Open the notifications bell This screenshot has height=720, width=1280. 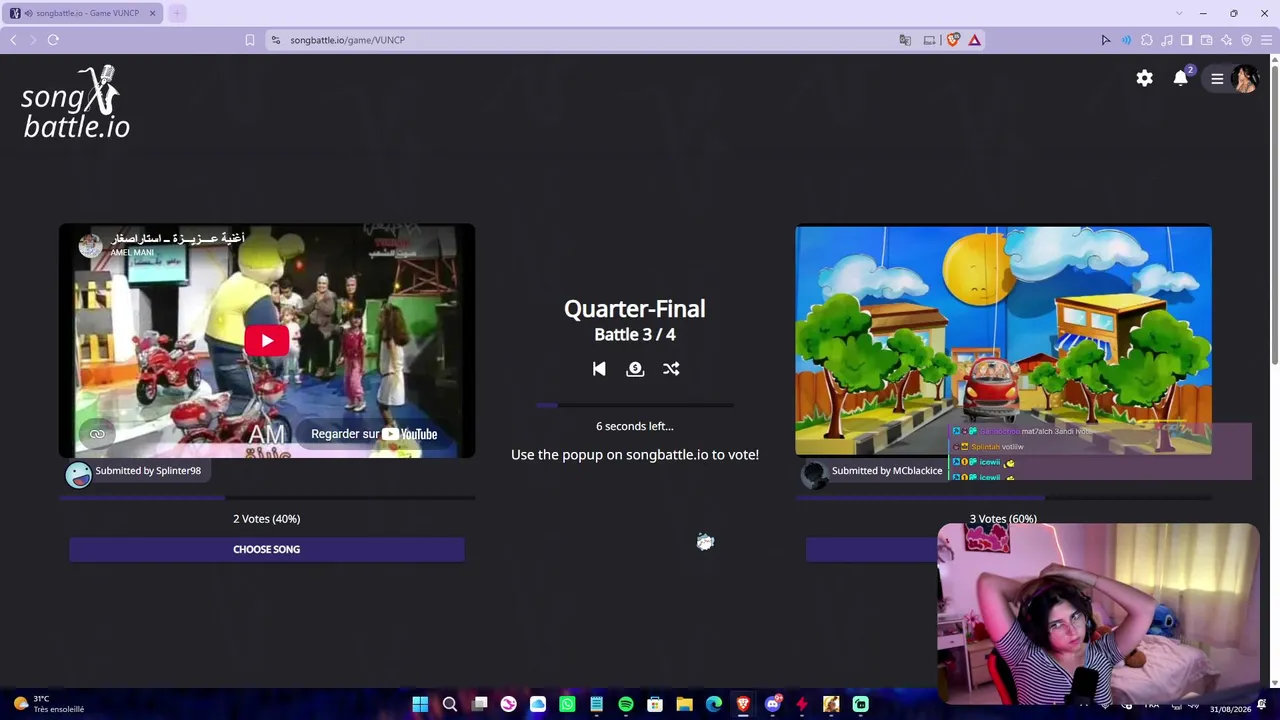tap(1181, 78)
